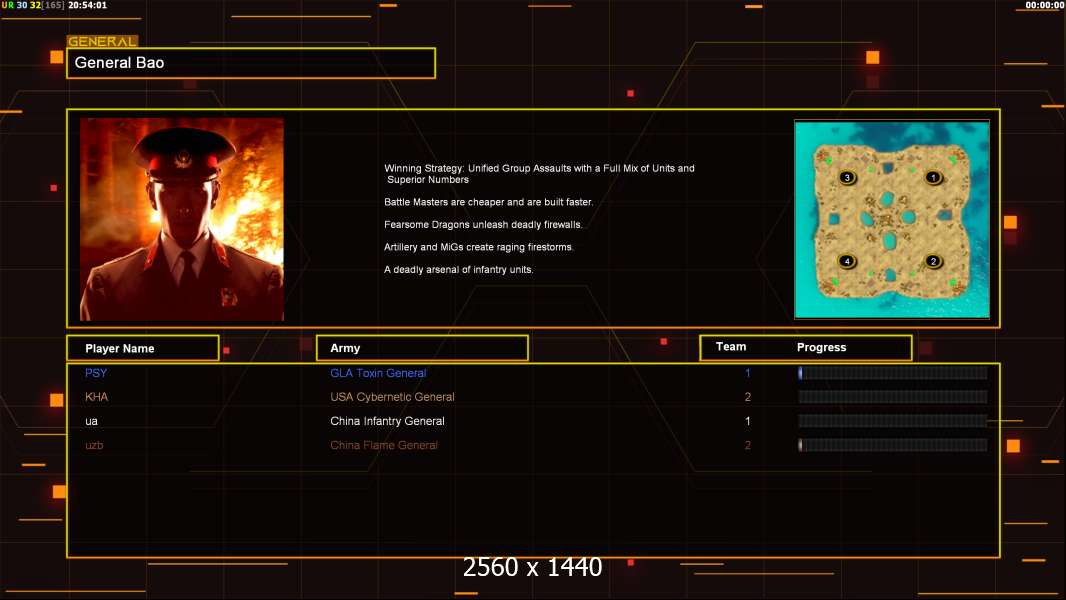Click deadly arsenal of infantry line

[x=458, y=269]
